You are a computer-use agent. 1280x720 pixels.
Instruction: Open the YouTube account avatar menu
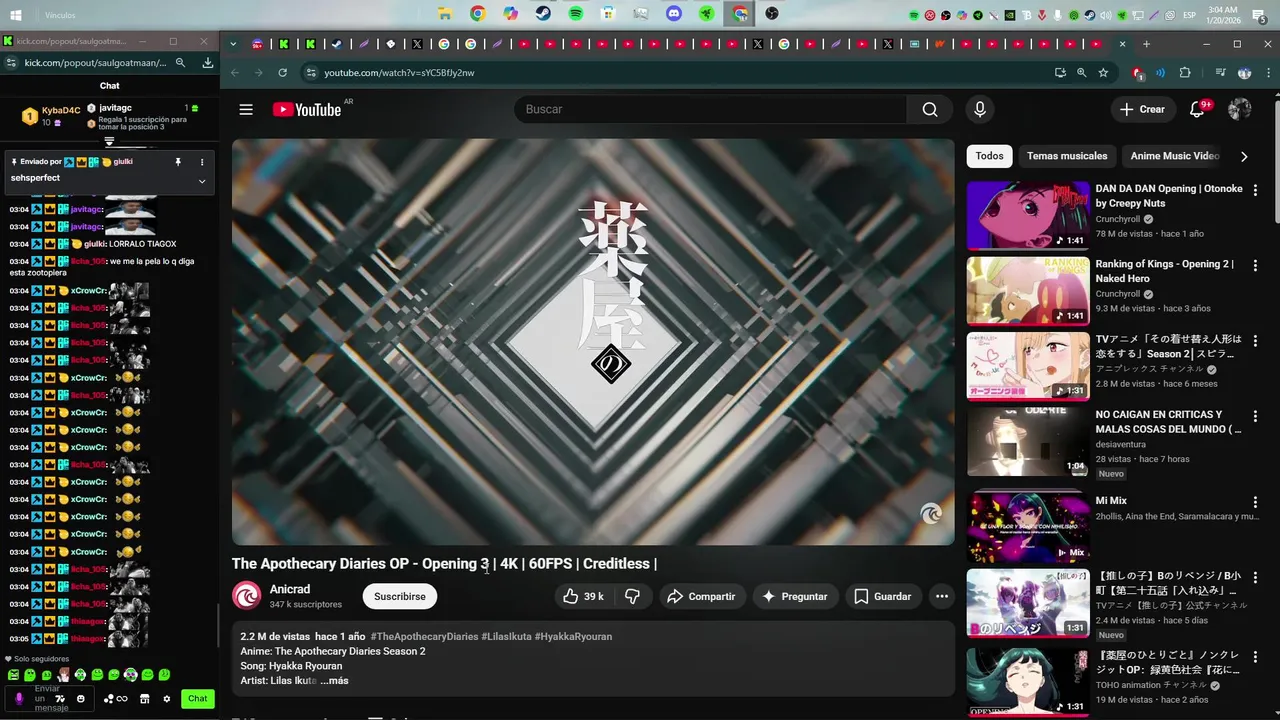point(1240,109)
